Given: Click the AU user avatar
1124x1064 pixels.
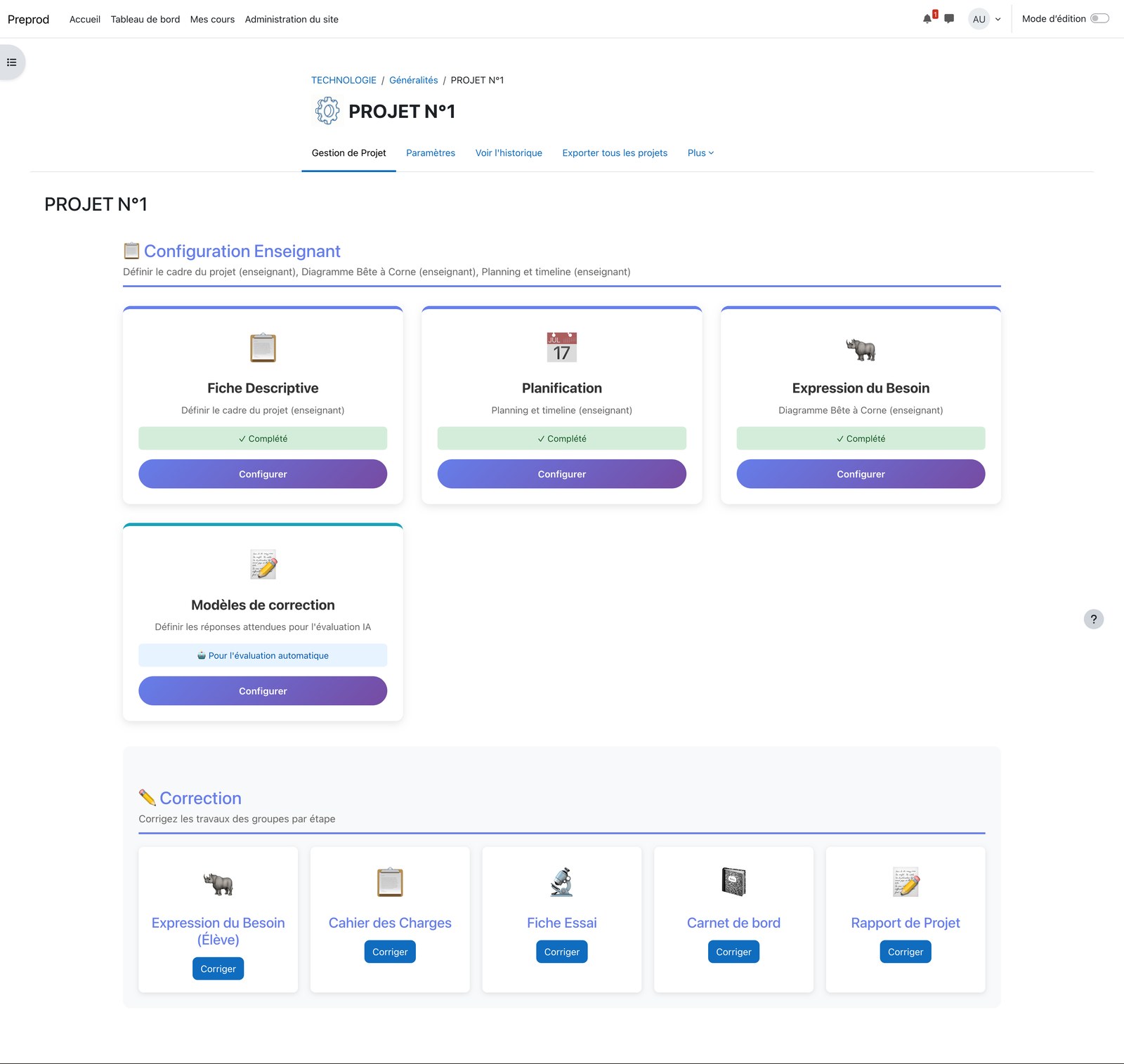Looking at the screenshot, I should 979,19.
